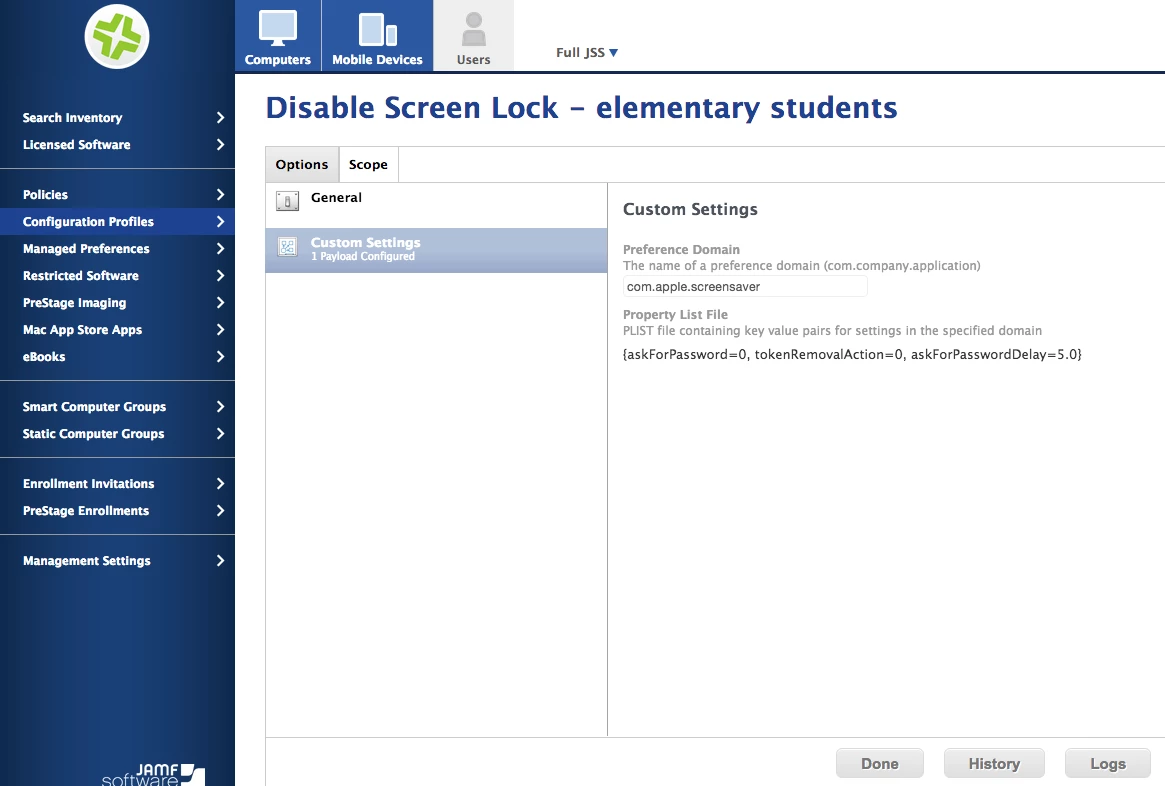The image size is (1165, 786).
Task: Click the JSS green cross logo
Action: [x=117, y=36]
